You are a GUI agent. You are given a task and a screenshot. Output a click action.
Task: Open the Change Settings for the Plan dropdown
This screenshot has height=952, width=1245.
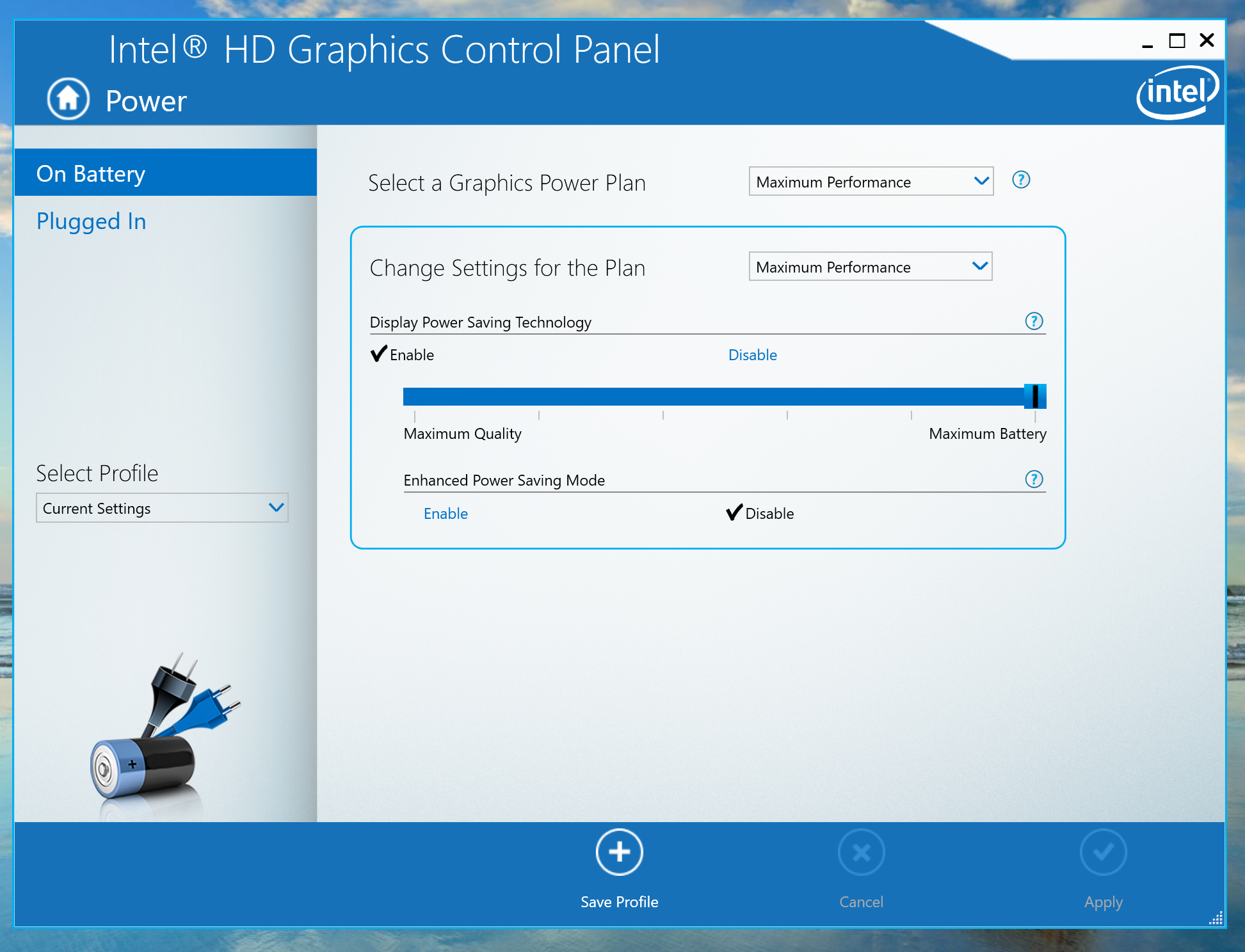pos(871,267)
